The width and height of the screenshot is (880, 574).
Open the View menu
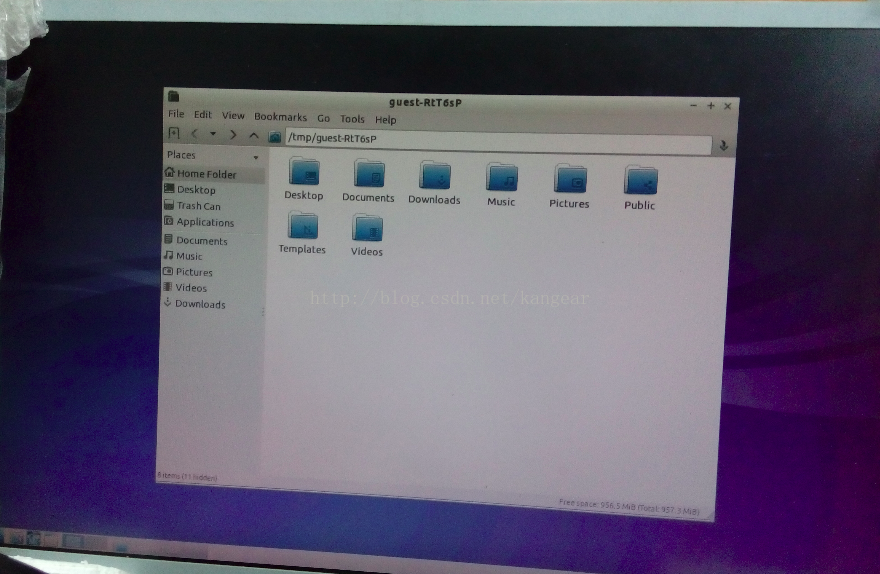coord(233,116)
